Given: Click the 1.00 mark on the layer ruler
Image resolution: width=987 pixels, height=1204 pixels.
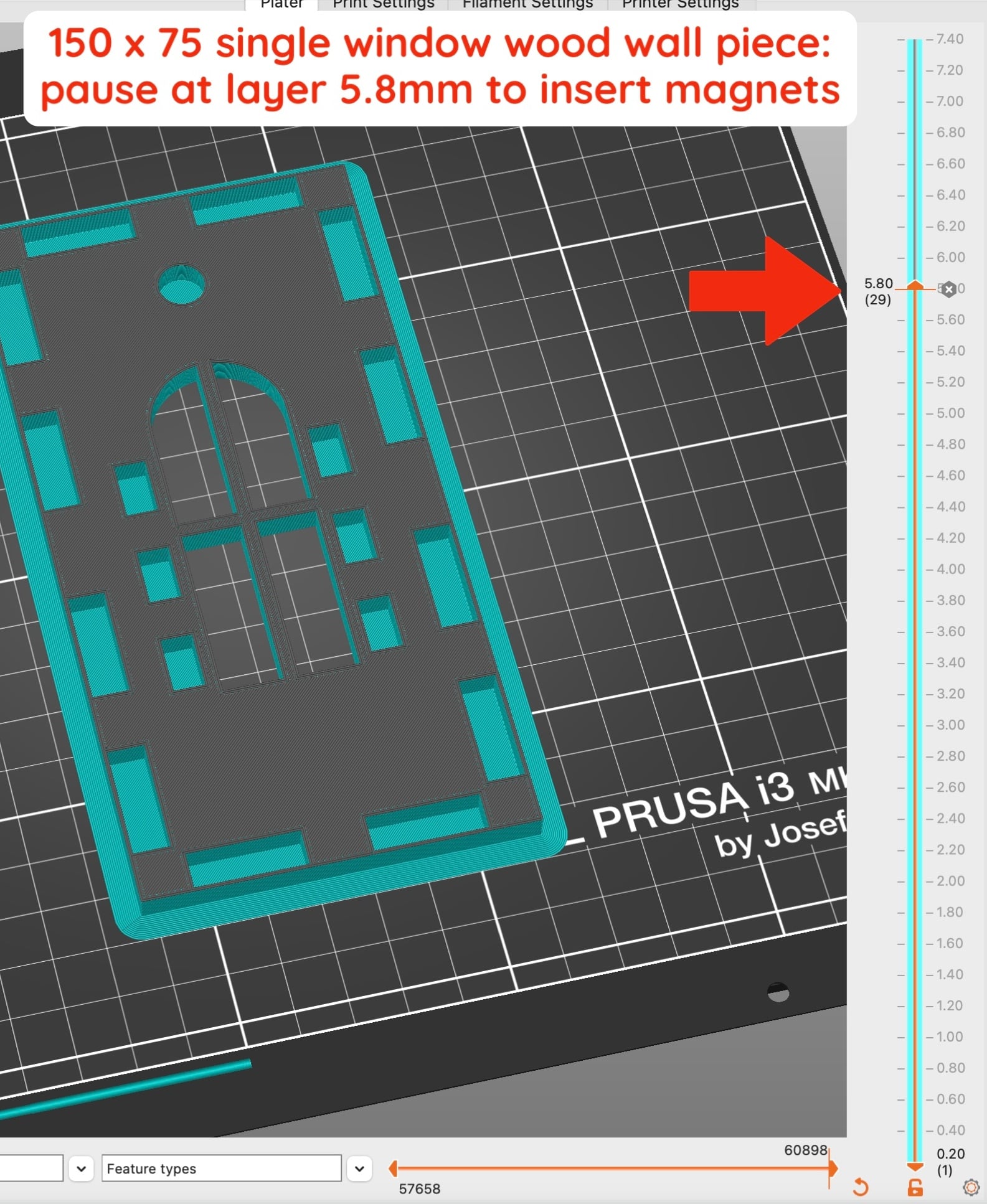Looking at the screenshot, I should (950, 1037).
